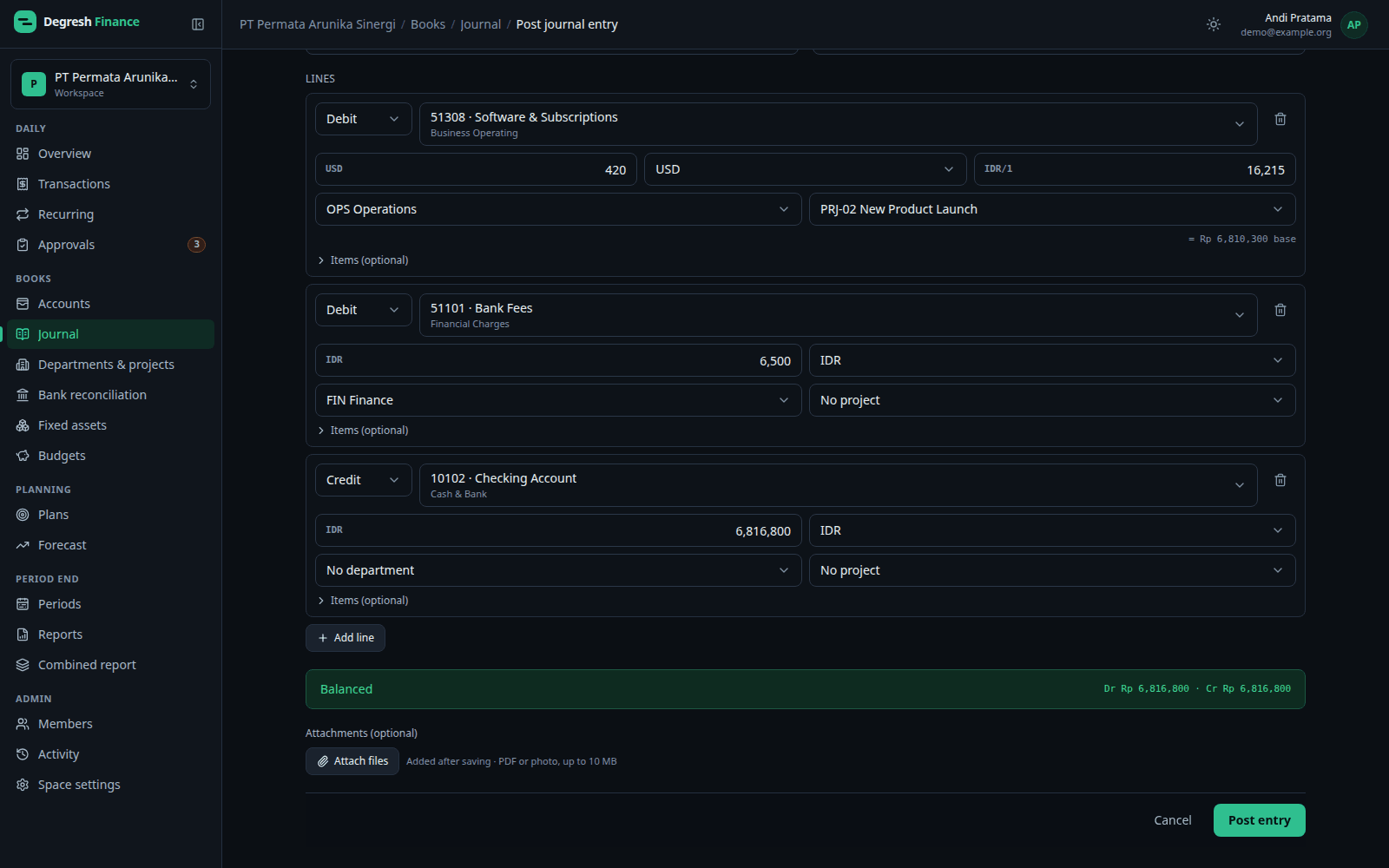Open Plans under Planning
The width and height of the screenshot is (1389, 868).
tap(110, 515)
